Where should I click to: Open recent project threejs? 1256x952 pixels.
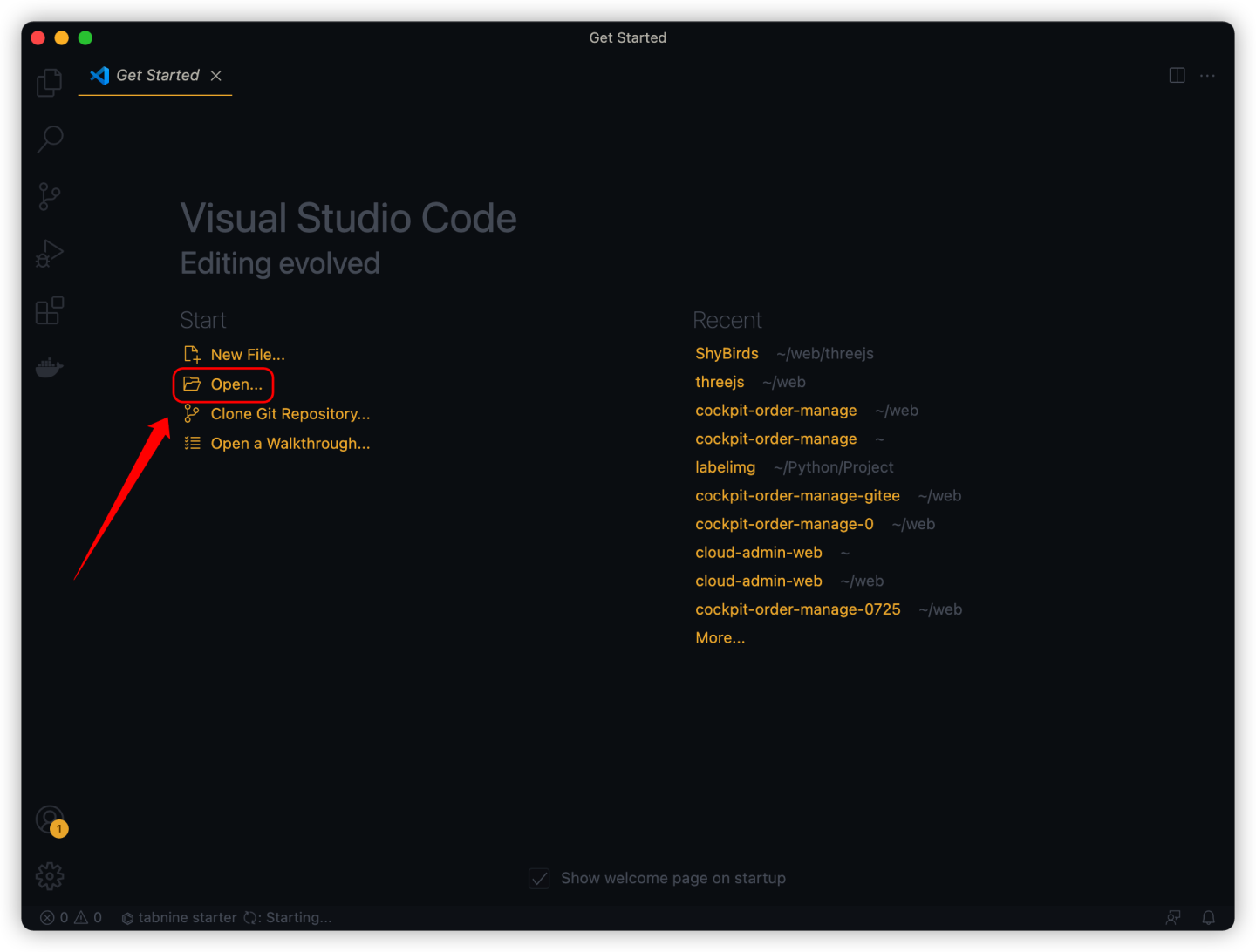[720, 382]
